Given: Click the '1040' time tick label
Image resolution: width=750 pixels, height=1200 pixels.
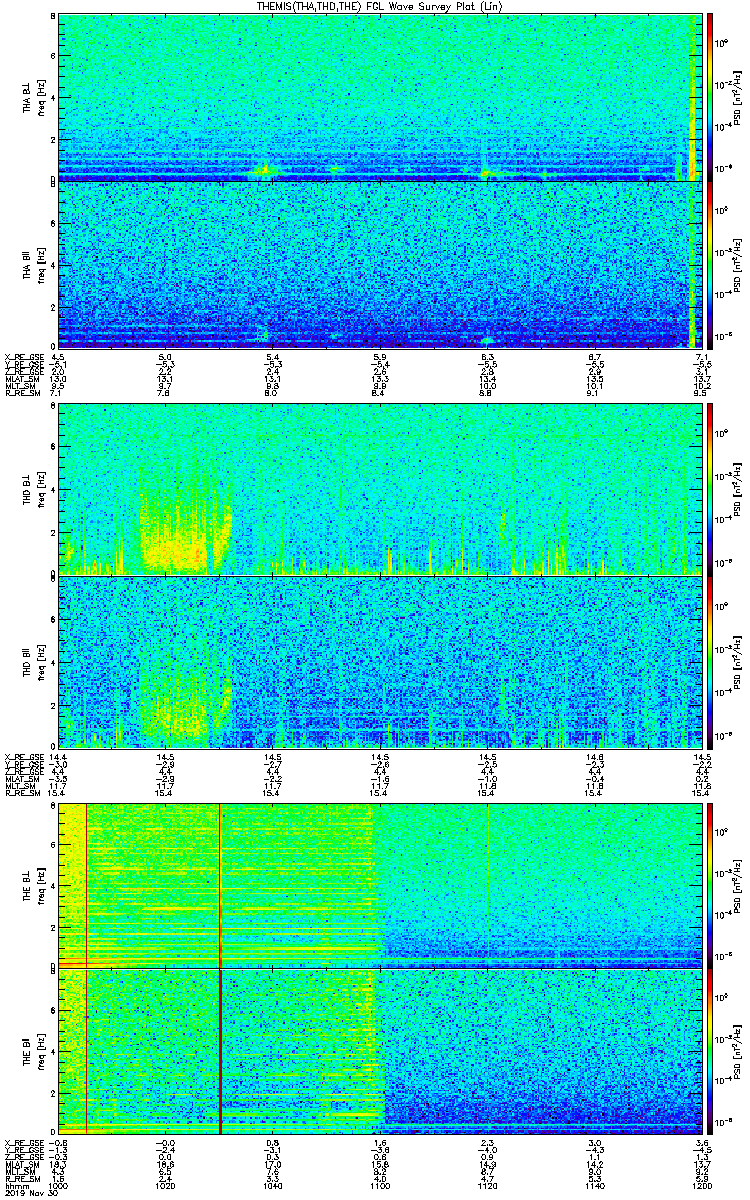Looking at the screenshot, I should coord(272,1185).
